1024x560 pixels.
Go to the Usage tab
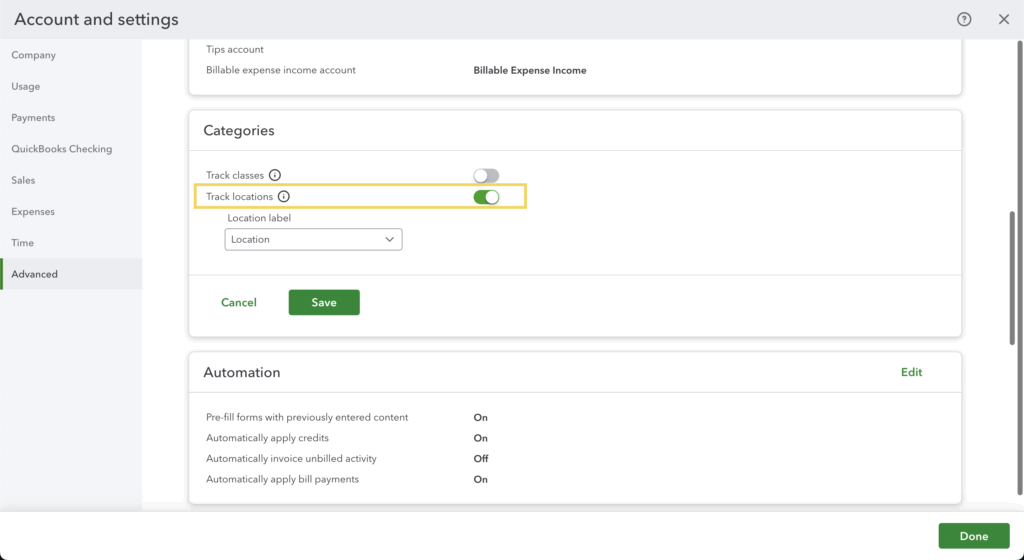(26, 87)
